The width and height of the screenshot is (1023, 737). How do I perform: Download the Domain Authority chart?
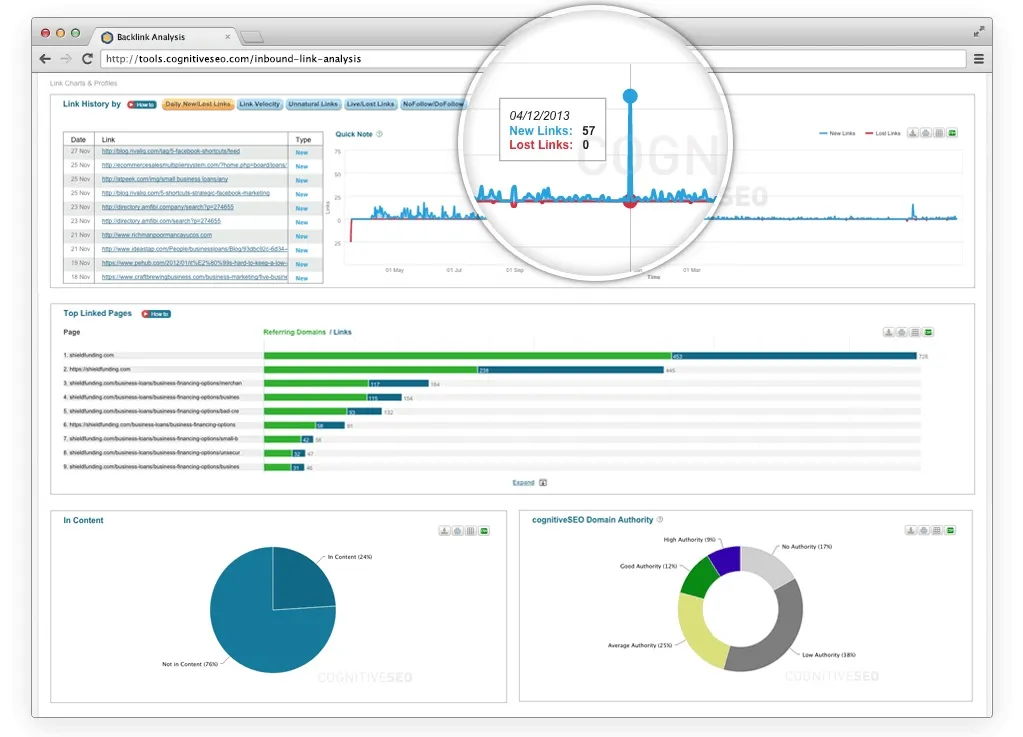point(911,531)
